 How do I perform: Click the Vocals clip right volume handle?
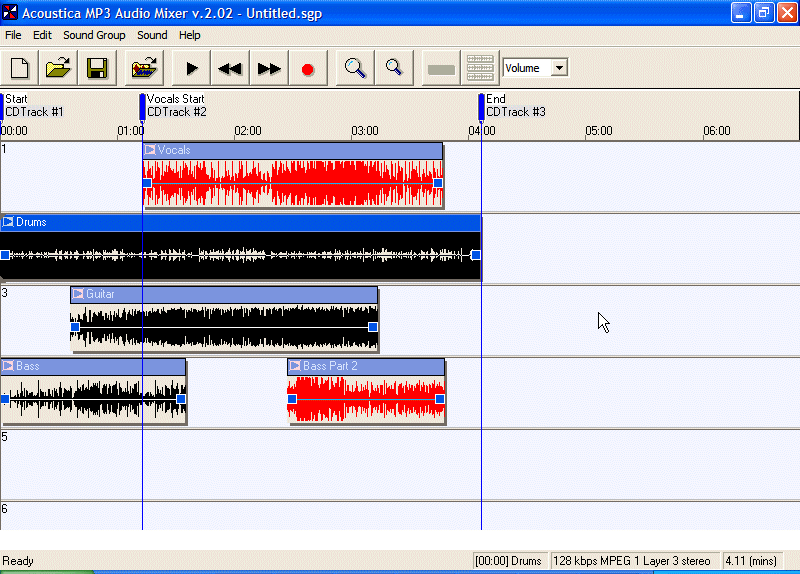pyautogui.click(x=438, y=183)
